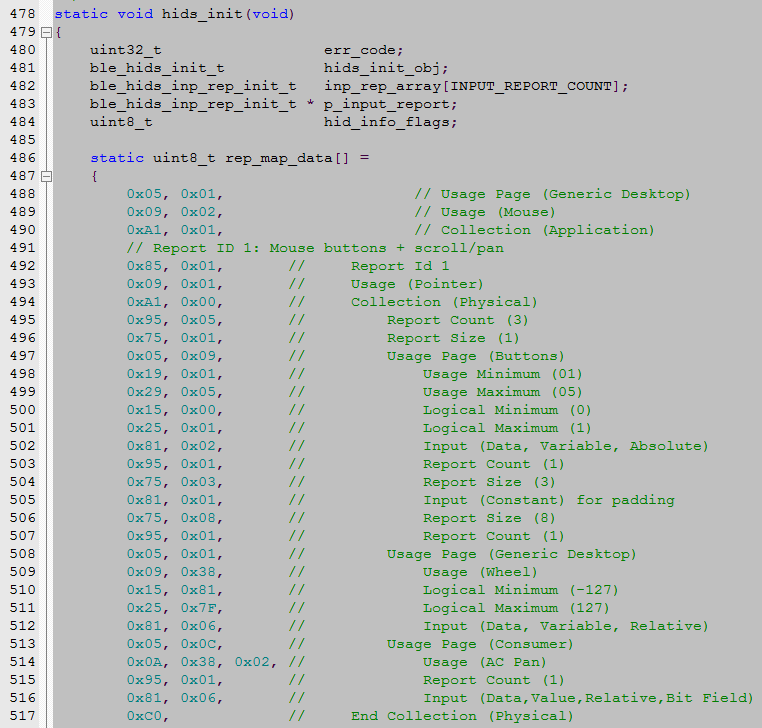Click the hex value 0xC0 on line 517
The image size is (762, 728).
(x=144, y=715)
